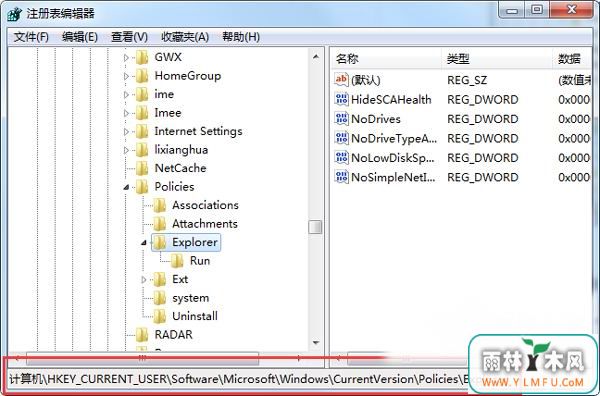Image resolution: width=600 pixels, height=396 pixels.
Task: Expand the GWX key
Action: point(126,58)
